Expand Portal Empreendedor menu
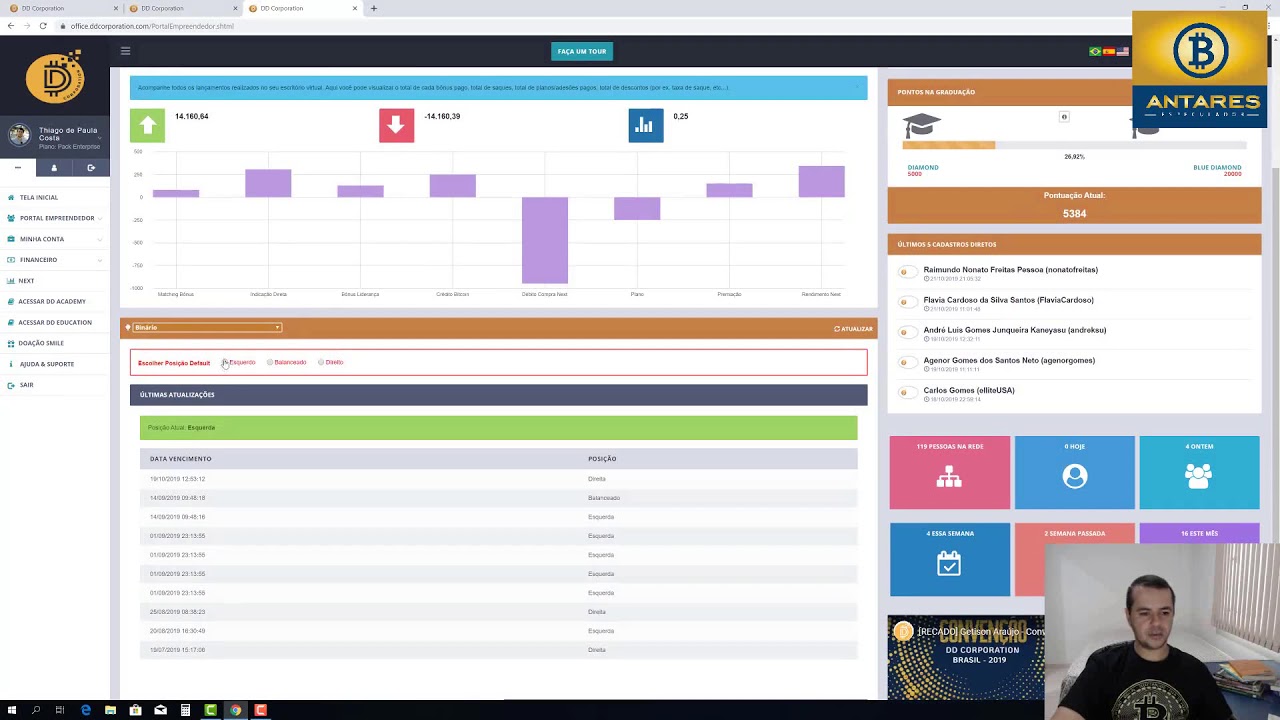This screenshot has height=720, width=1280. point(55,218)
